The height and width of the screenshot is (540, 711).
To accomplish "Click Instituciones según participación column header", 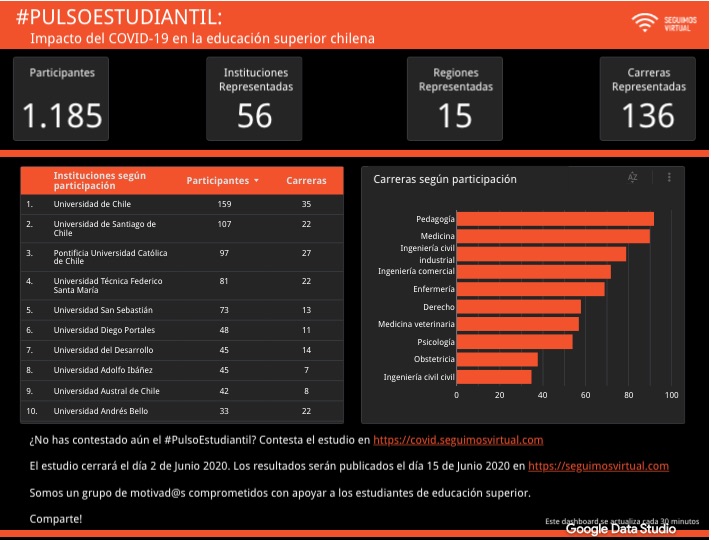I will pos(100,180).
